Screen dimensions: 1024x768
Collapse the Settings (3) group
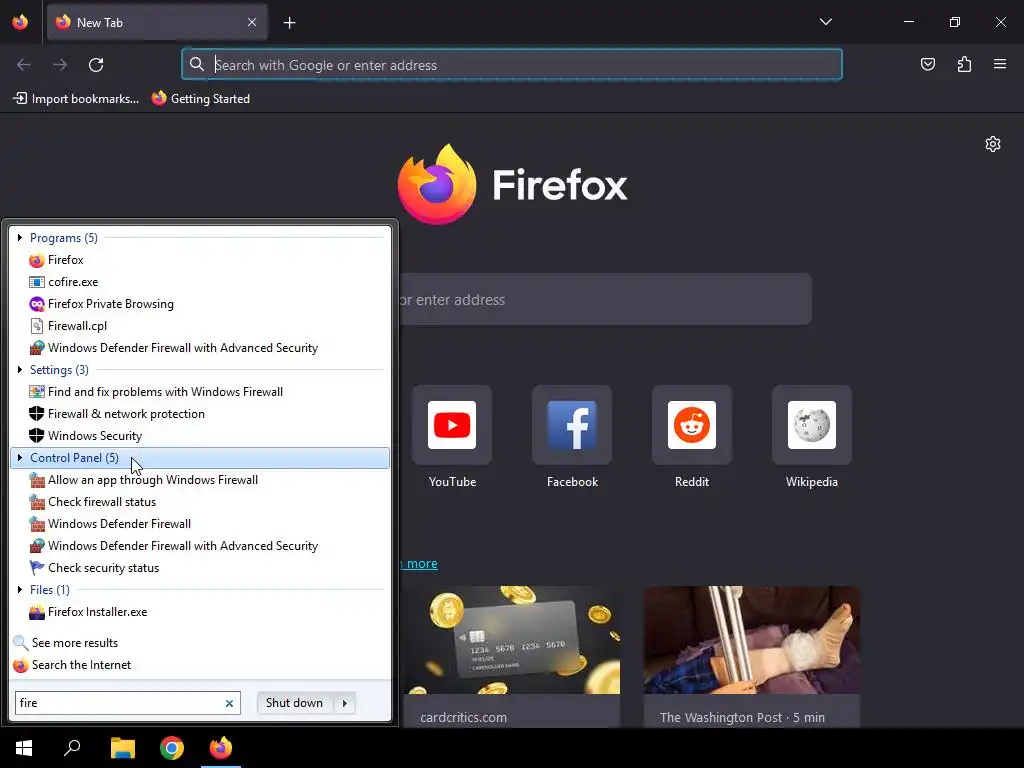click(x=20, y=370)
